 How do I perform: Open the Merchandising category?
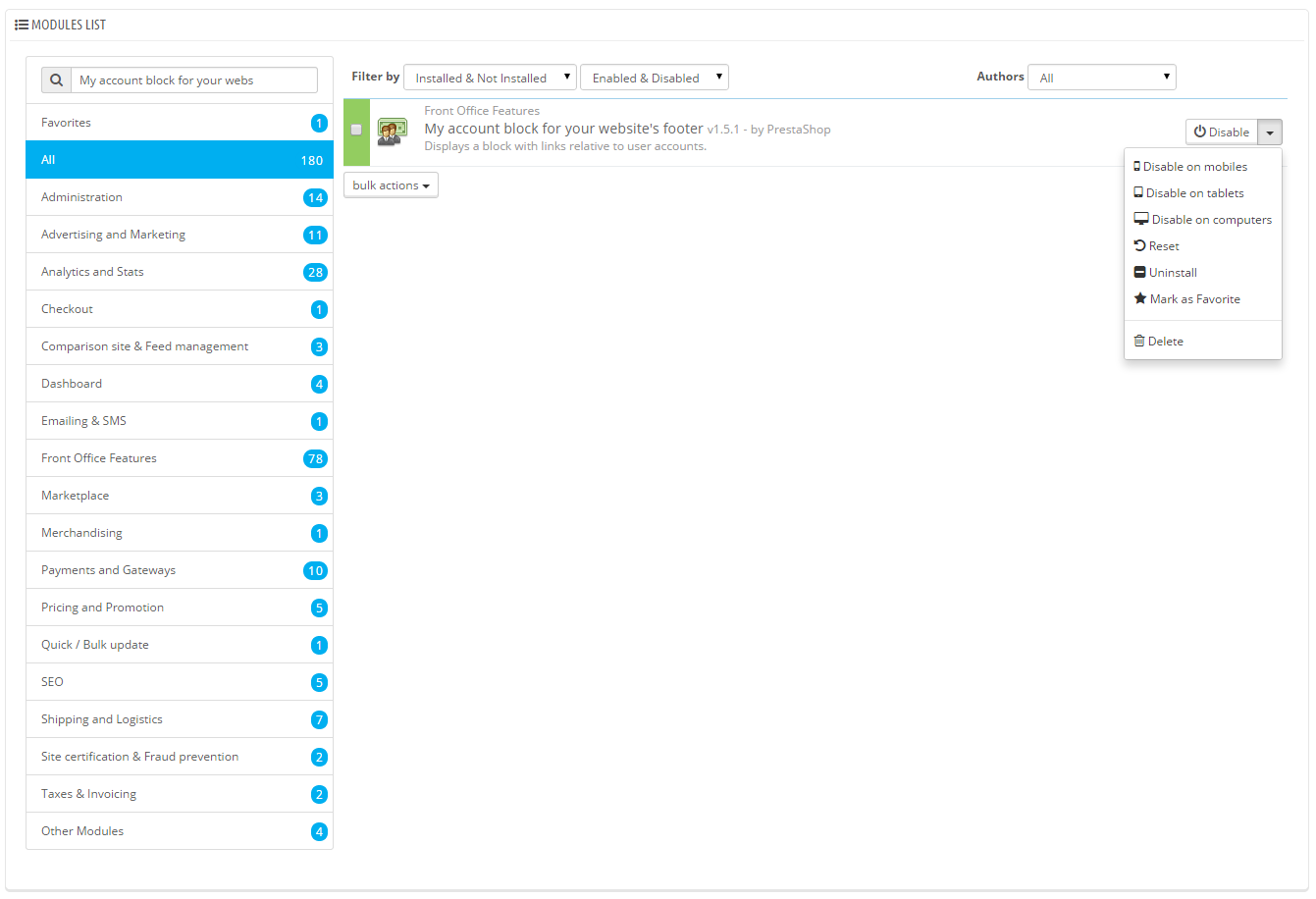coord(180,533)
